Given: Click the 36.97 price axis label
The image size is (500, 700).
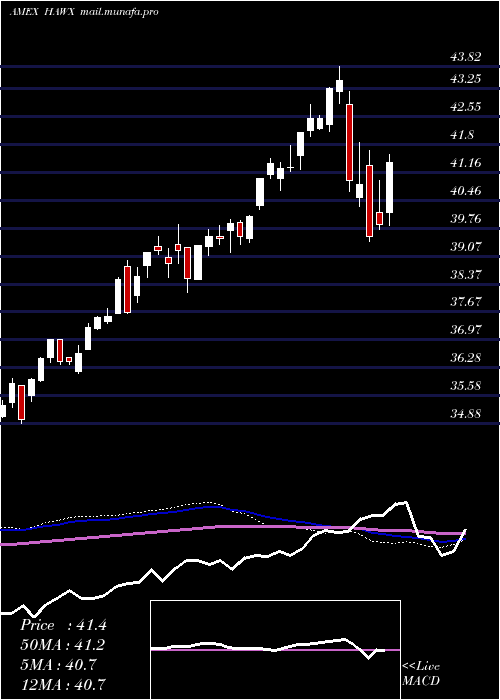Looking at the screenshot, I should point(466,330).
